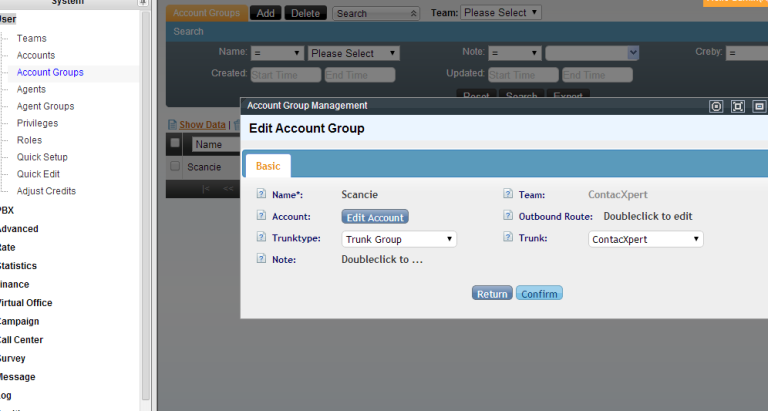Click the help icon next to Note
768x411 pixels.
tap(261, 260)
